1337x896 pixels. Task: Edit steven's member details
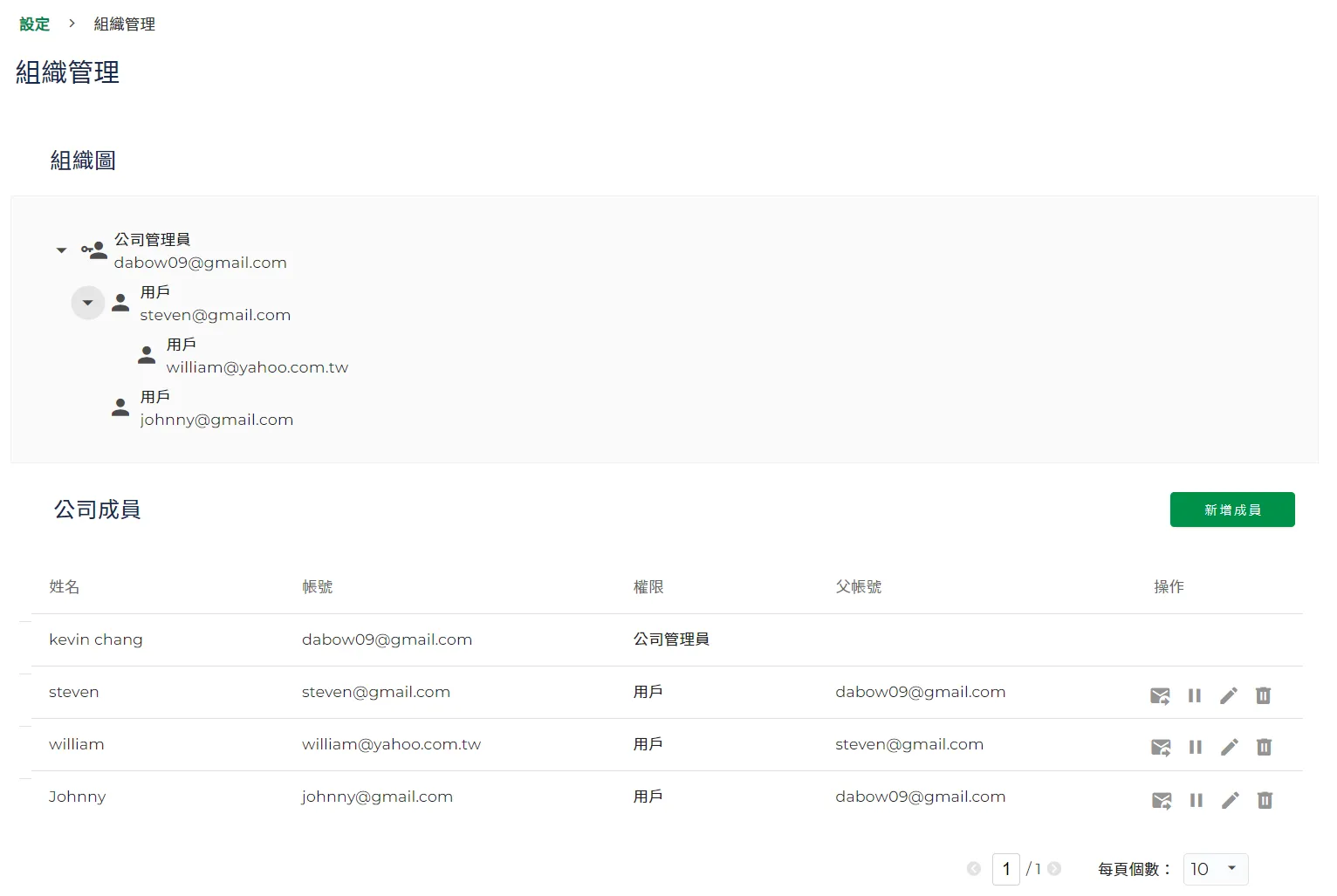coord(1229,695)
